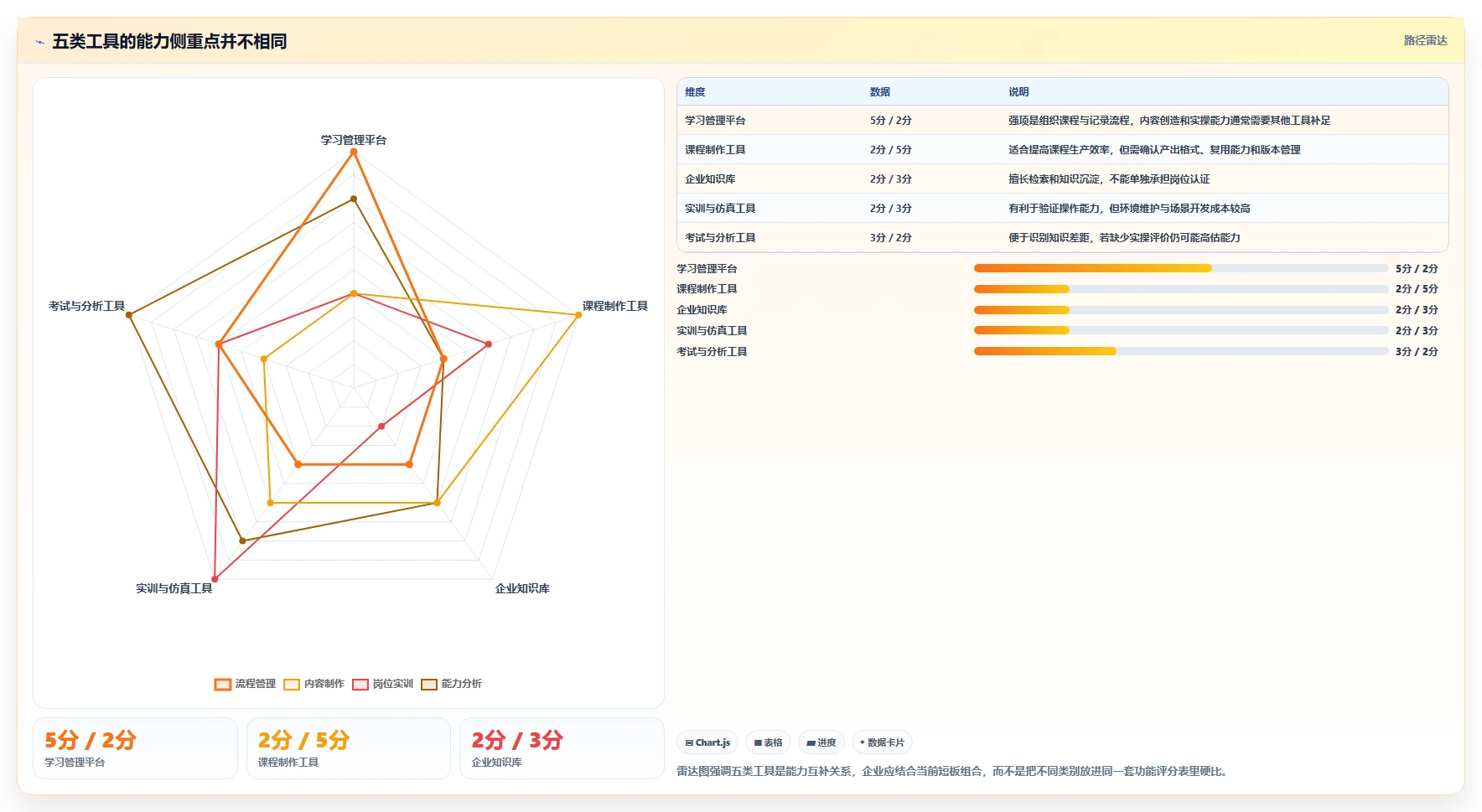Select the 学习管理平台 table row cell

[x=715, y=121]
